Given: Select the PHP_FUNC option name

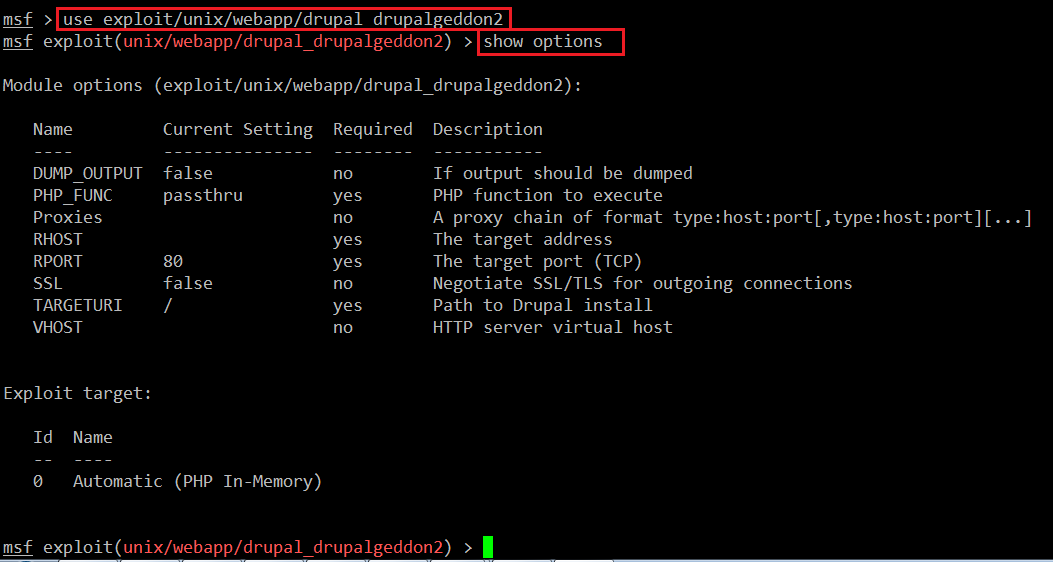Looking at the screenshot, I should (77, 195).
